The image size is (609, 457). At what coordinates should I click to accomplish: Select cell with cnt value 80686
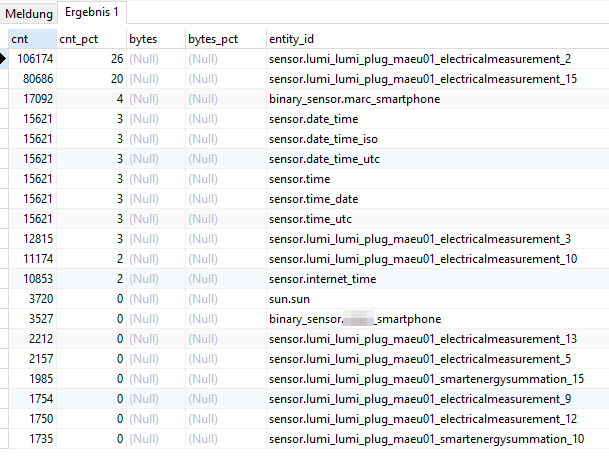(x=33, y=79)
